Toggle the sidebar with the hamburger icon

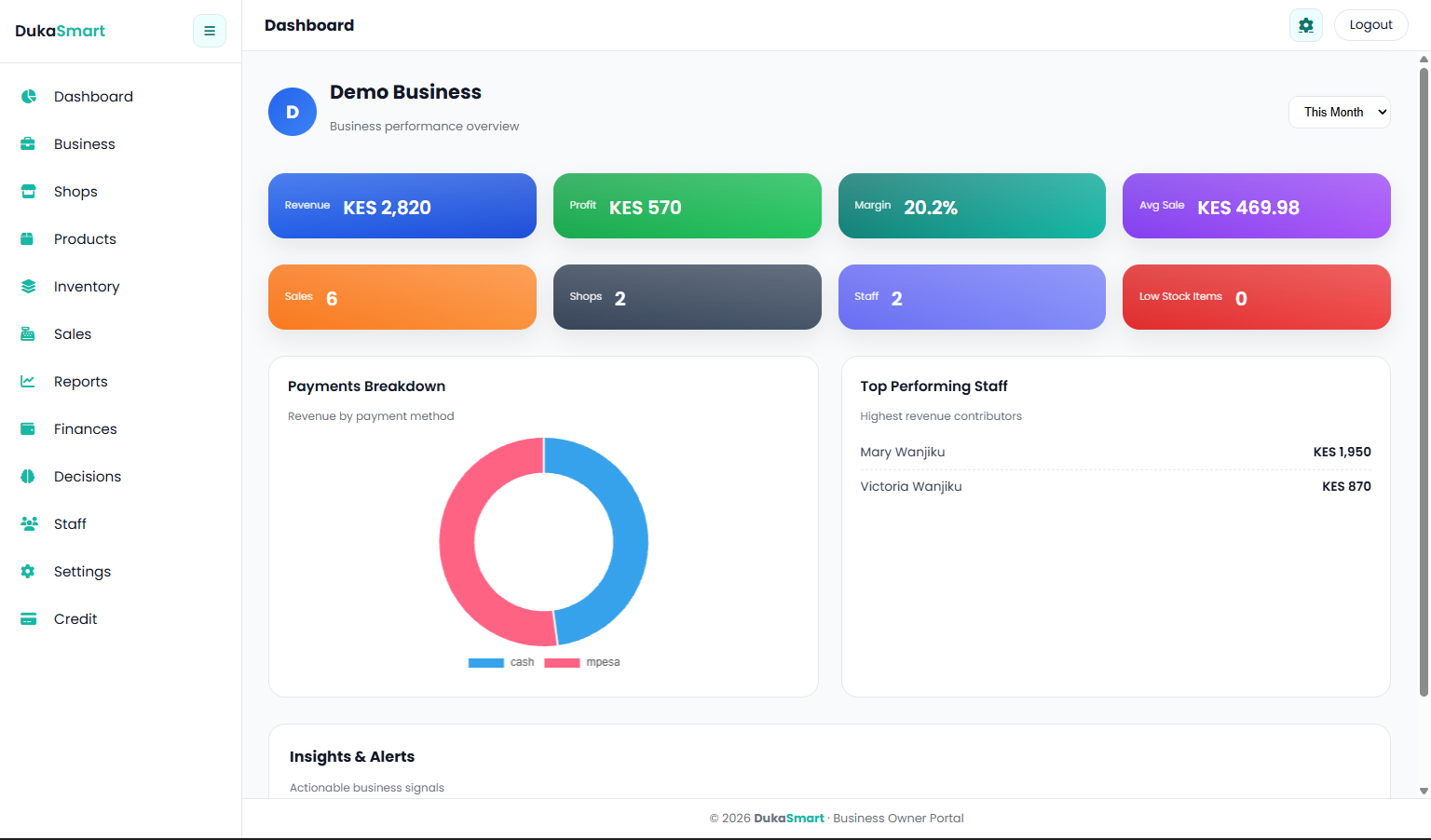[x=209, y=31]
